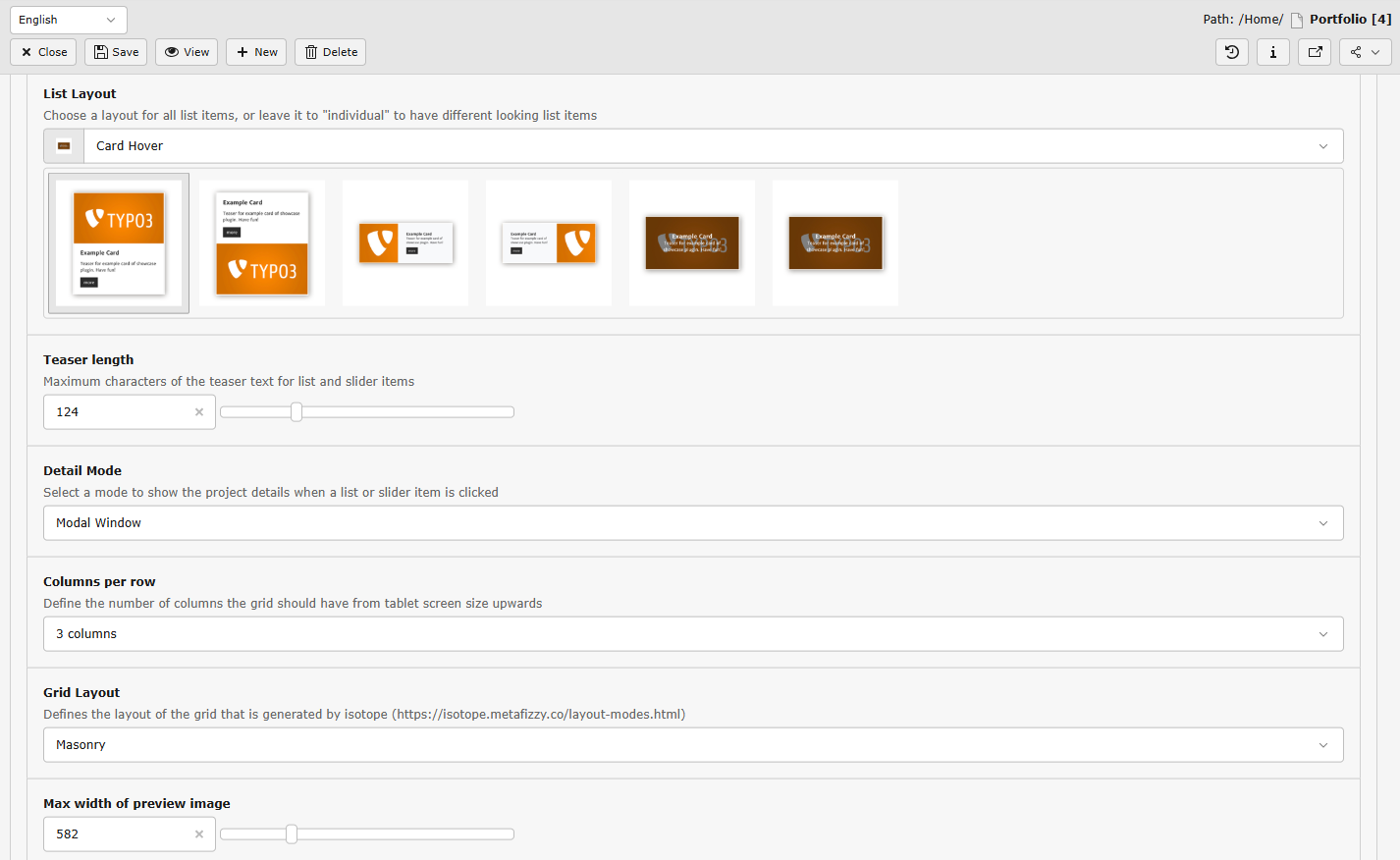The image size is (1400, 860).
Task: Select the image-top card layout thumbnail
Action: pos(119,243)
